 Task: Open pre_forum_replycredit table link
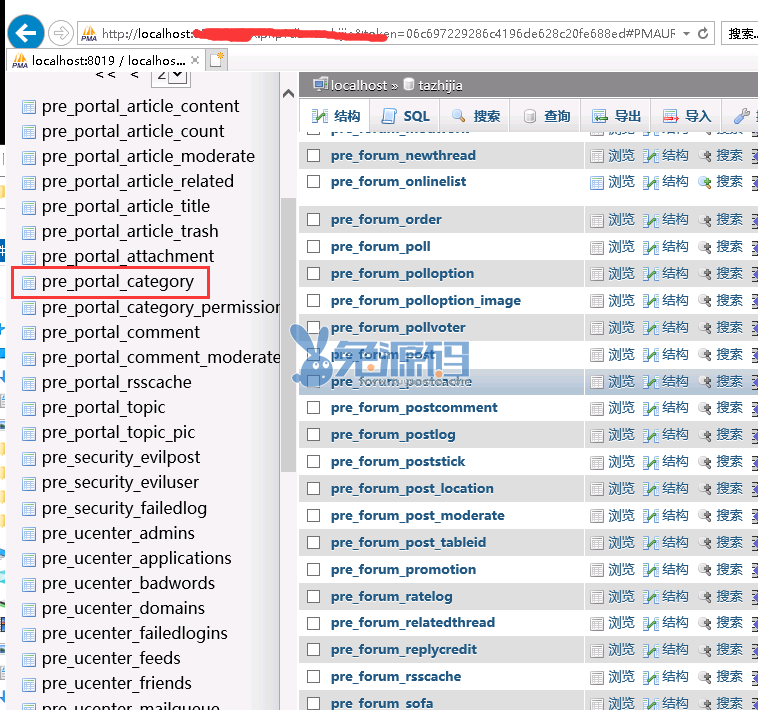tap(404, 649)
